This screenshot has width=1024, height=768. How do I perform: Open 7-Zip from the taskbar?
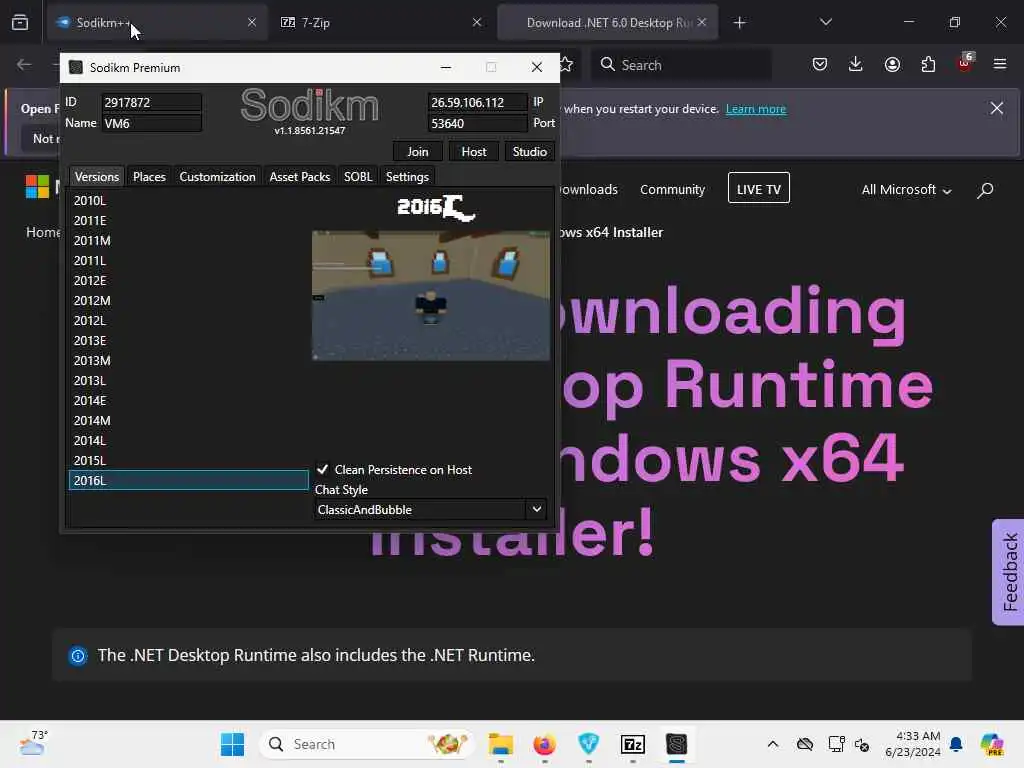pos(633,744)
